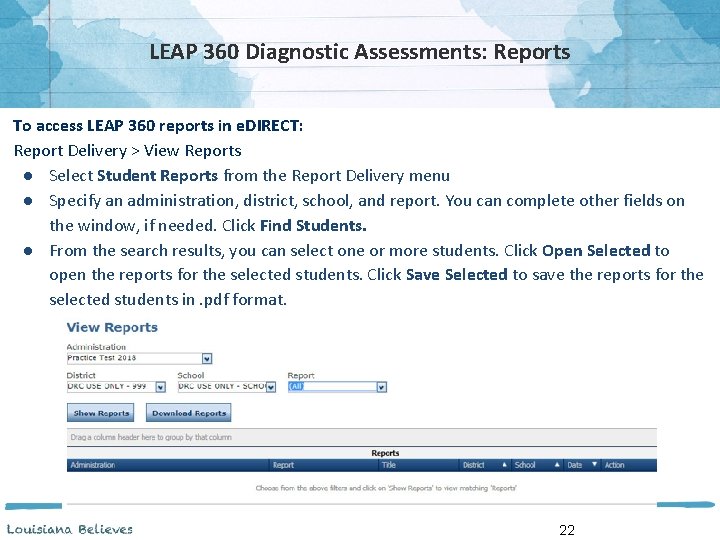Image resolution: width=720 pixels, height=540 pixels.
Task: Click the 'To access LEAP 360 reports' heading
Action: coord(158,125)
